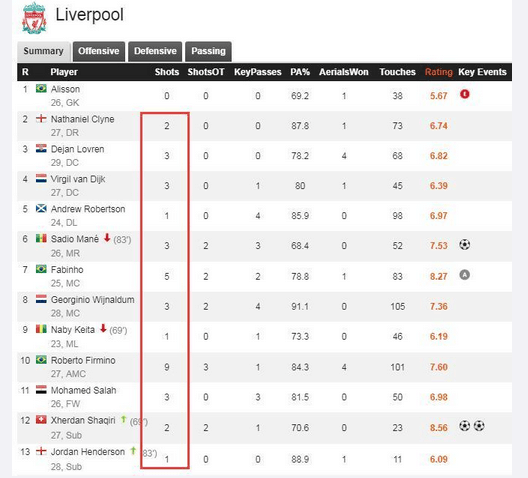Image resolution: width=528 pixels, height=478 pixels.
Task: Click Xherdan Shaqiri's green substituted-on arrow
Action: [124, 419]
